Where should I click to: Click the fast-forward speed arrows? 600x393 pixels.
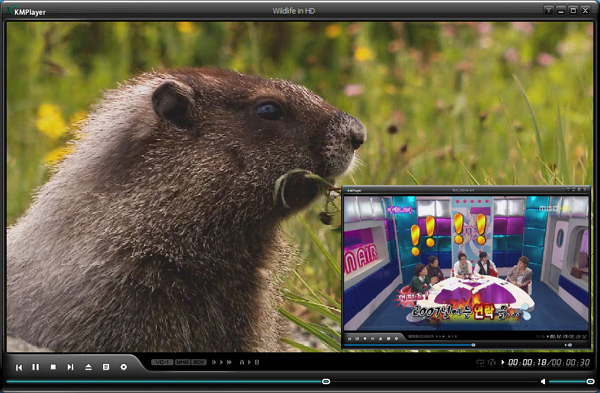[229, 362]
